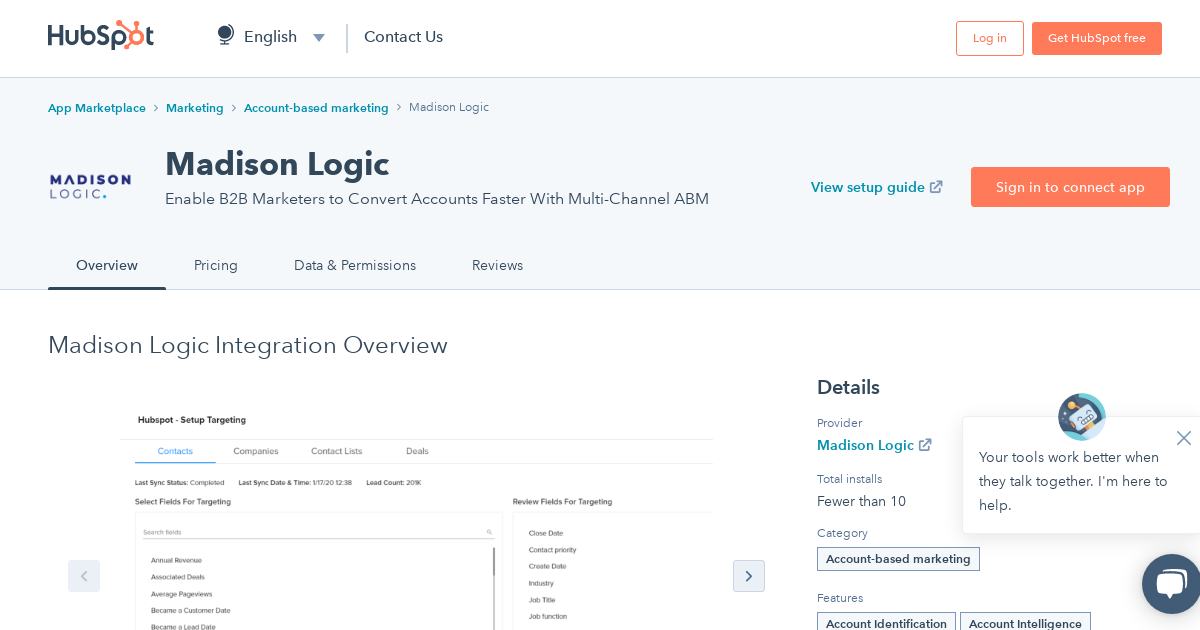Select the Companies tab in the preview screenshot
Image resolution: width=1200 pixels, height=630 pixels.
(x=256, y=451)
